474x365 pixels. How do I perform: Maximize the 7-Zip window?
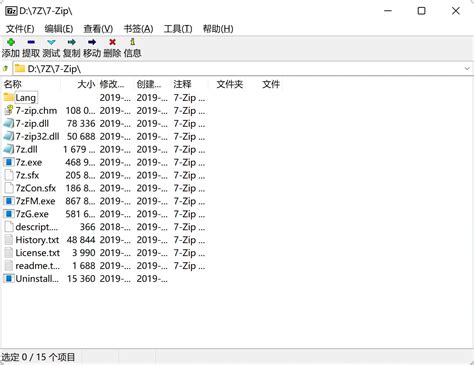tap(422, 11)
